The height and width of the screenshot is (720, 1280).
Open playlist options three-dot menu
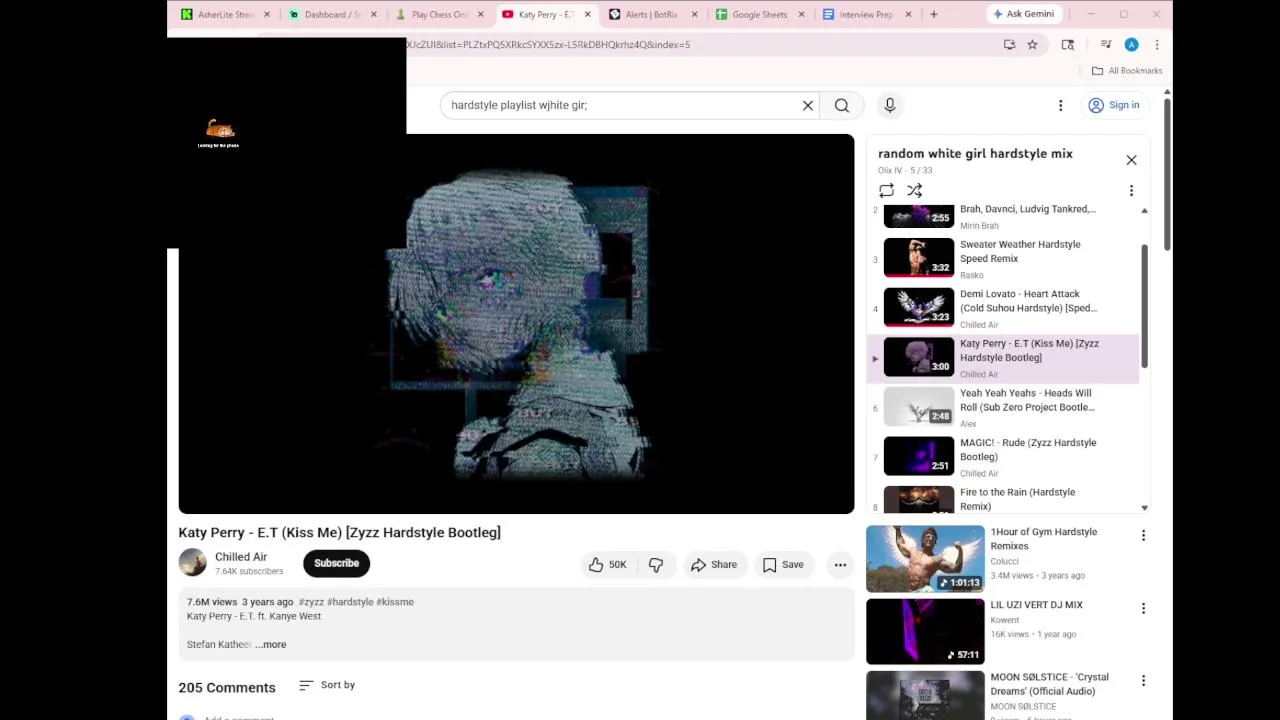[x=1131, y=191]
